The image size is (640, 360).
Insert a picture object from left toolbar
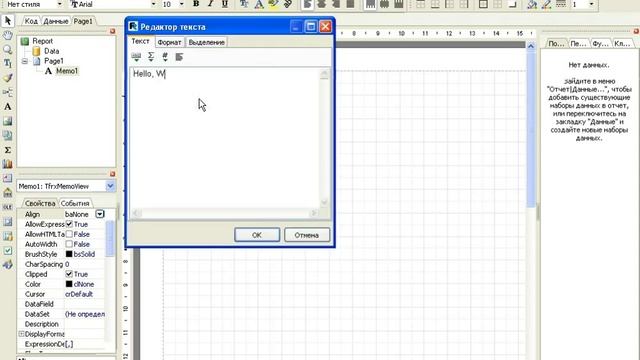point(7,121)
